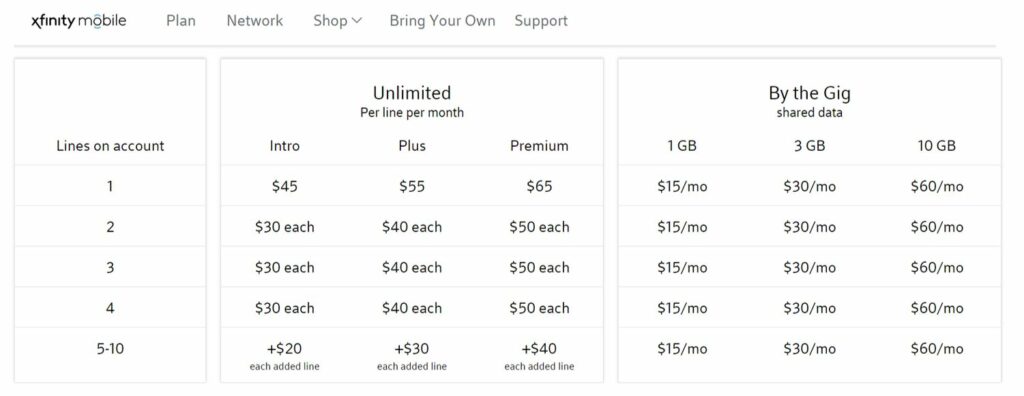Click the +$40 each added line cell
The image size is (1024, 396).
click(x=539, y=355)
